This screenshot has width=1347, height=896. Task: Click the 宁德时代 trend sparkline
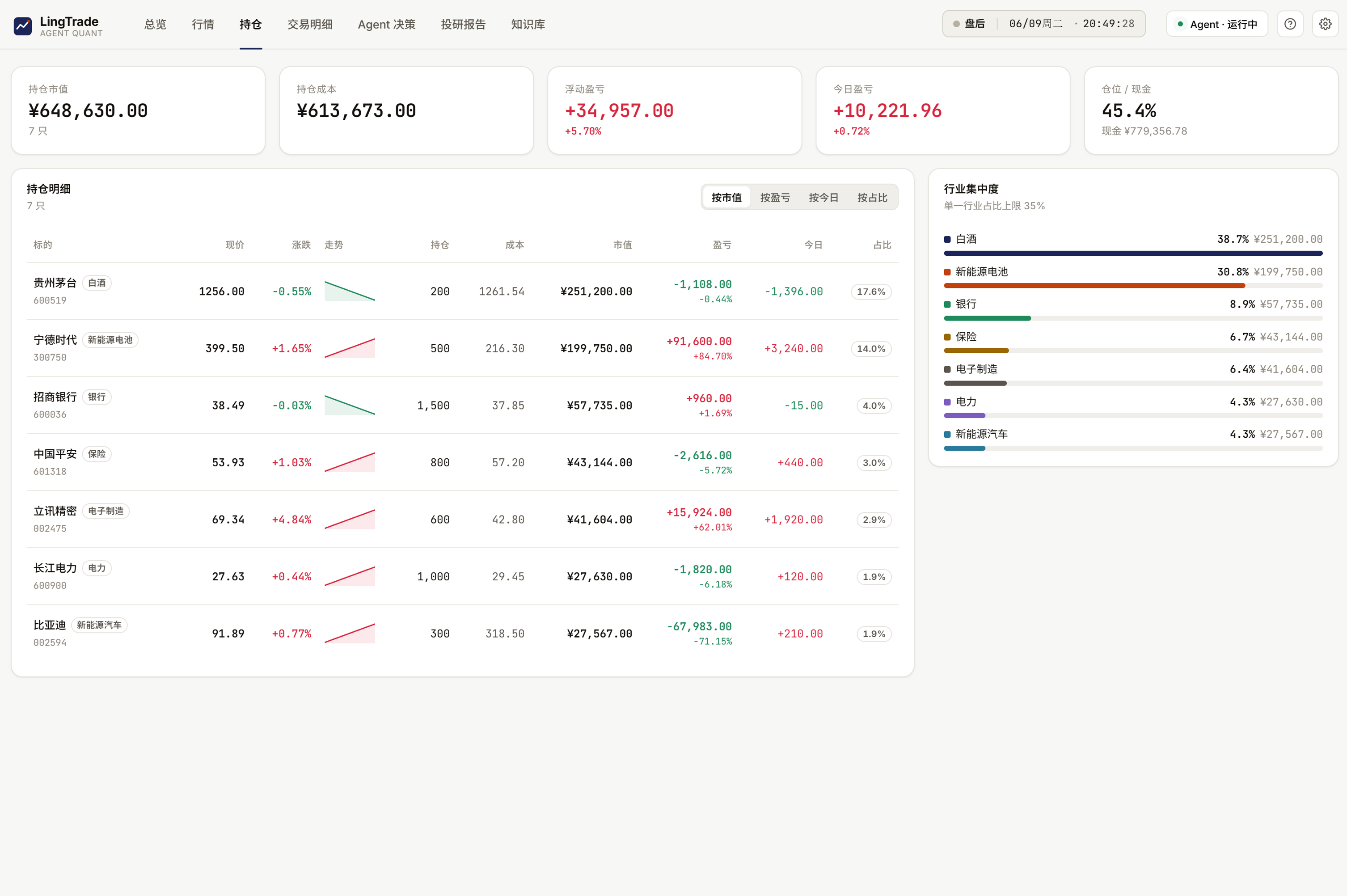click(350, 348)
